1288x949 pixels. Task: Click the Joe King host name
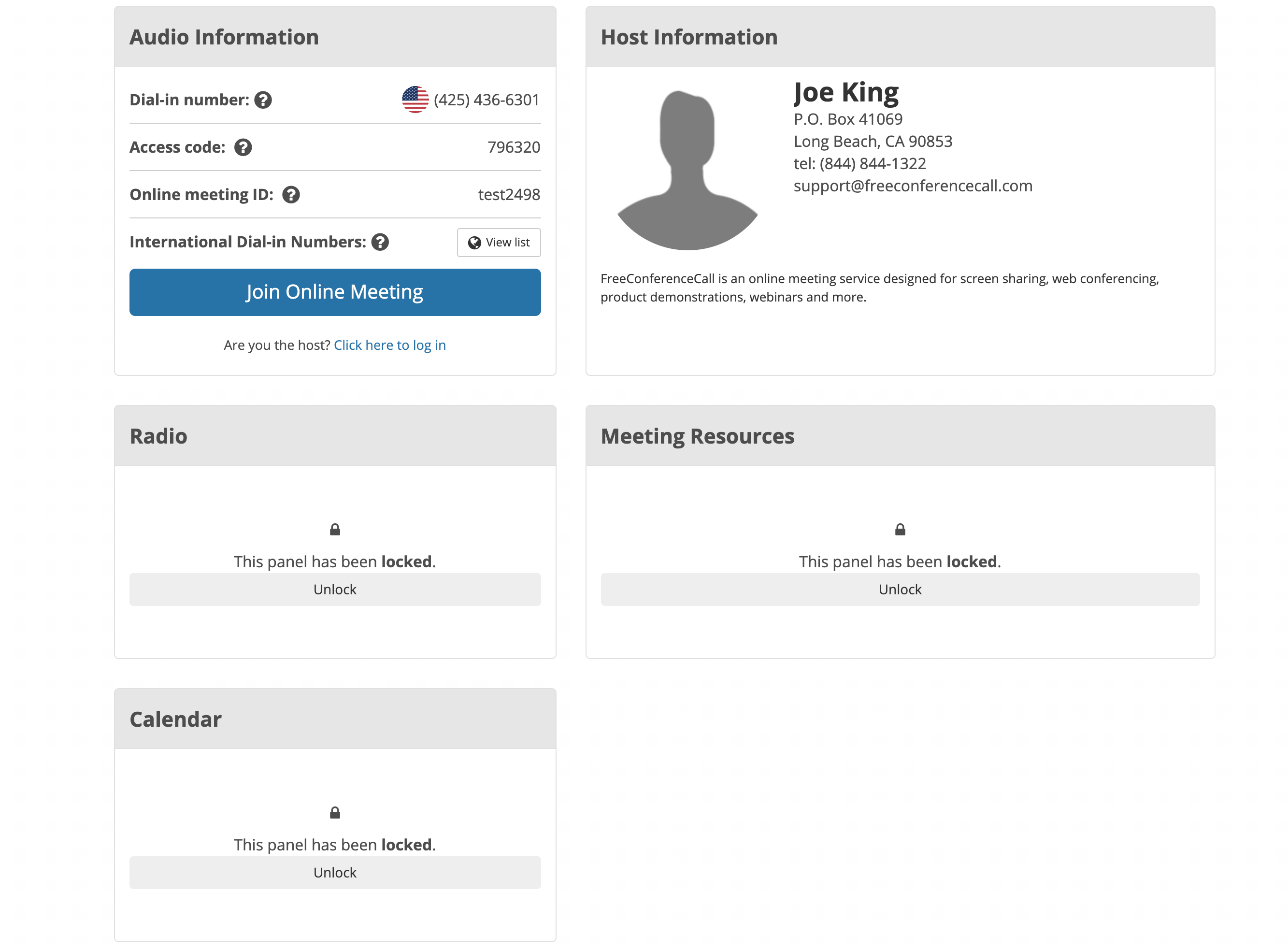point(846,92)
